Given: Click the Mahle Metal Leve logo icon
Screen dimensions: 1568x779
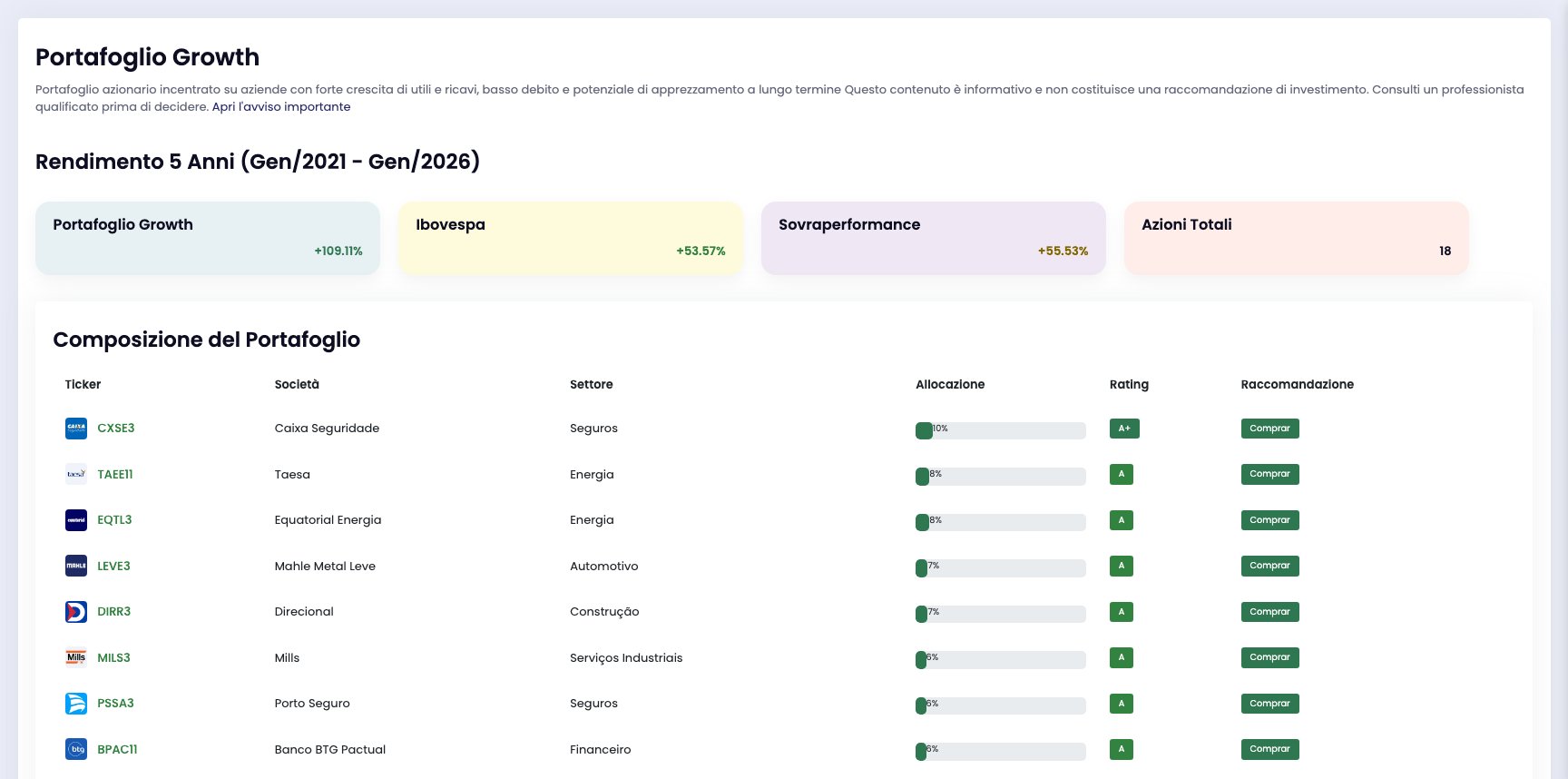Looking at the screenshot, I should [x=76, y=566].
